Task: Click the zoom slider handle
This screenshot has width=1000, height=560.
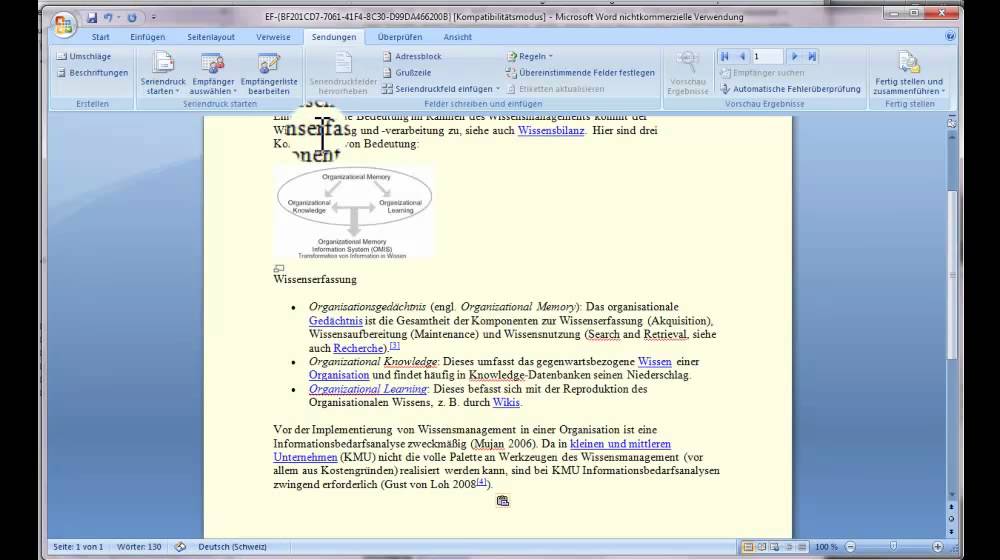Action: (893, 547)
